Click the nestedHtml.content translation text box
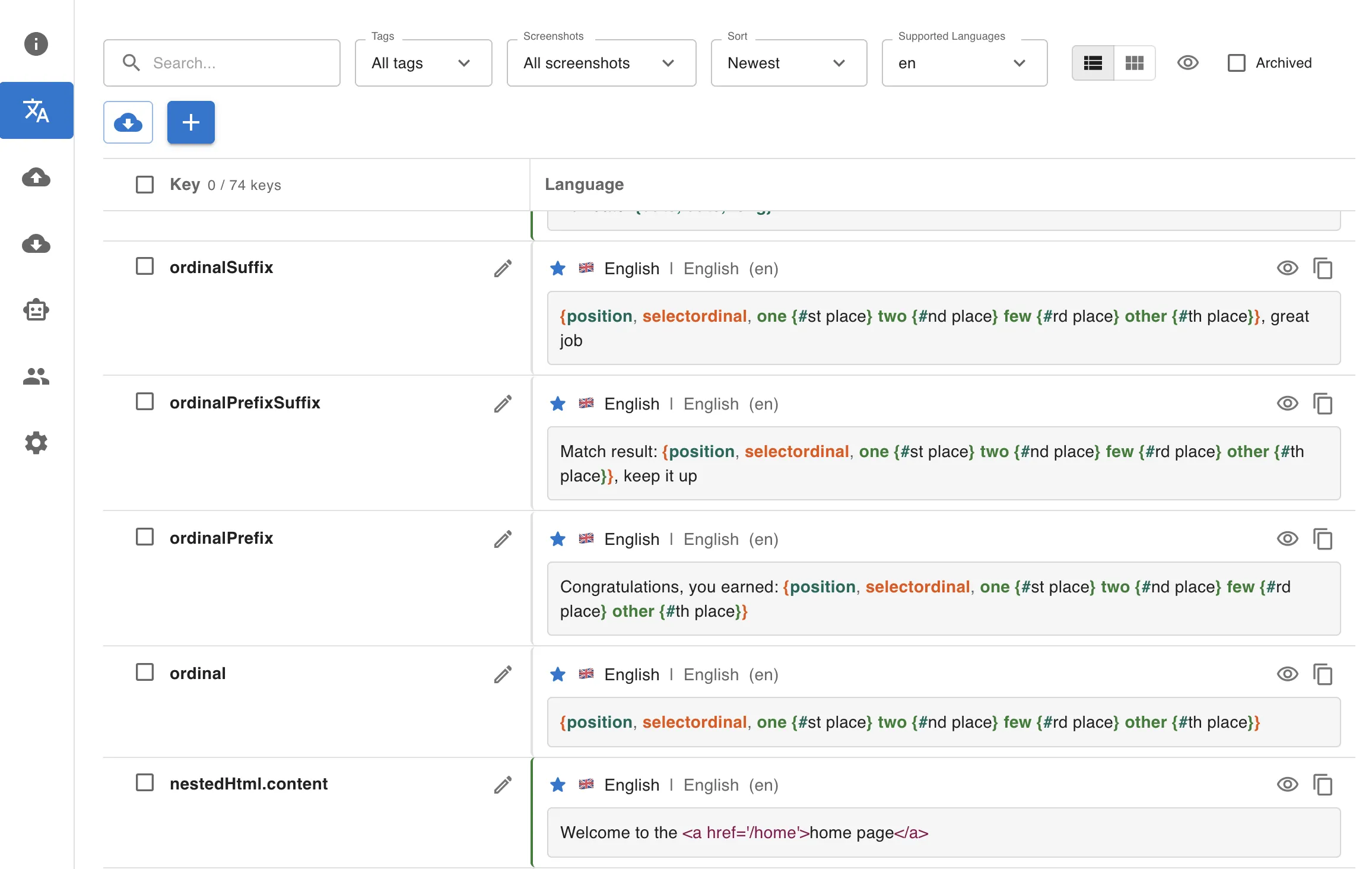1372x869 pixels. [944, 833]
